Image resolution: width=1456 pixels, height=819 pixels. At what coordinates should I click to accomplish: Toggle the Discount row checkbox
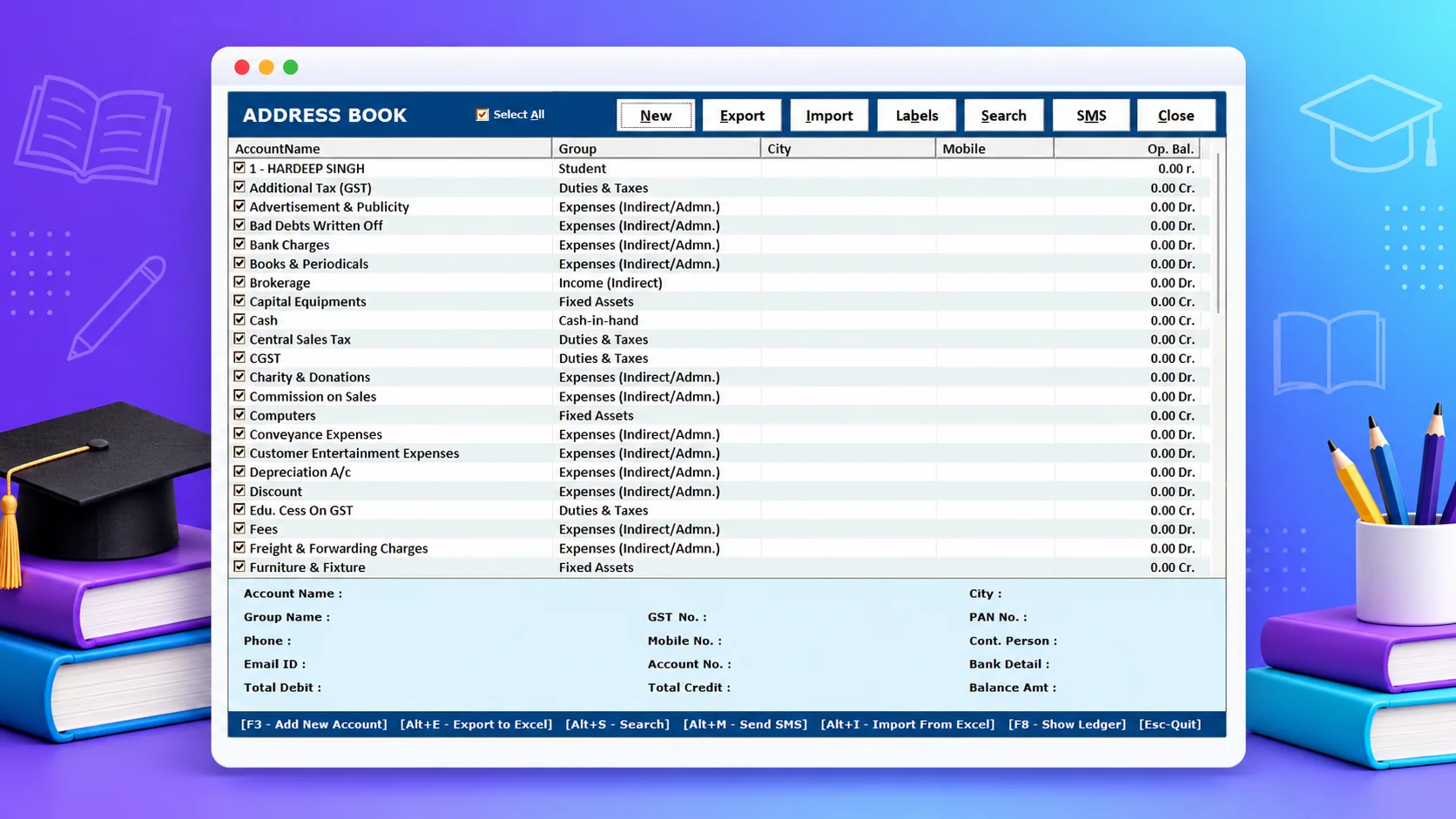[x=239, y=491]
